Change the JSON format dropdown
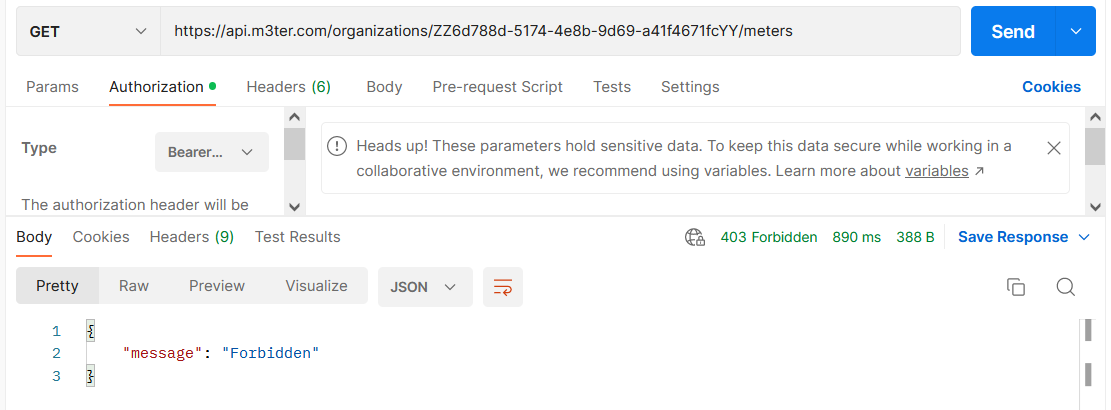This screenshot has height=410, width=1111. (425, 287)
